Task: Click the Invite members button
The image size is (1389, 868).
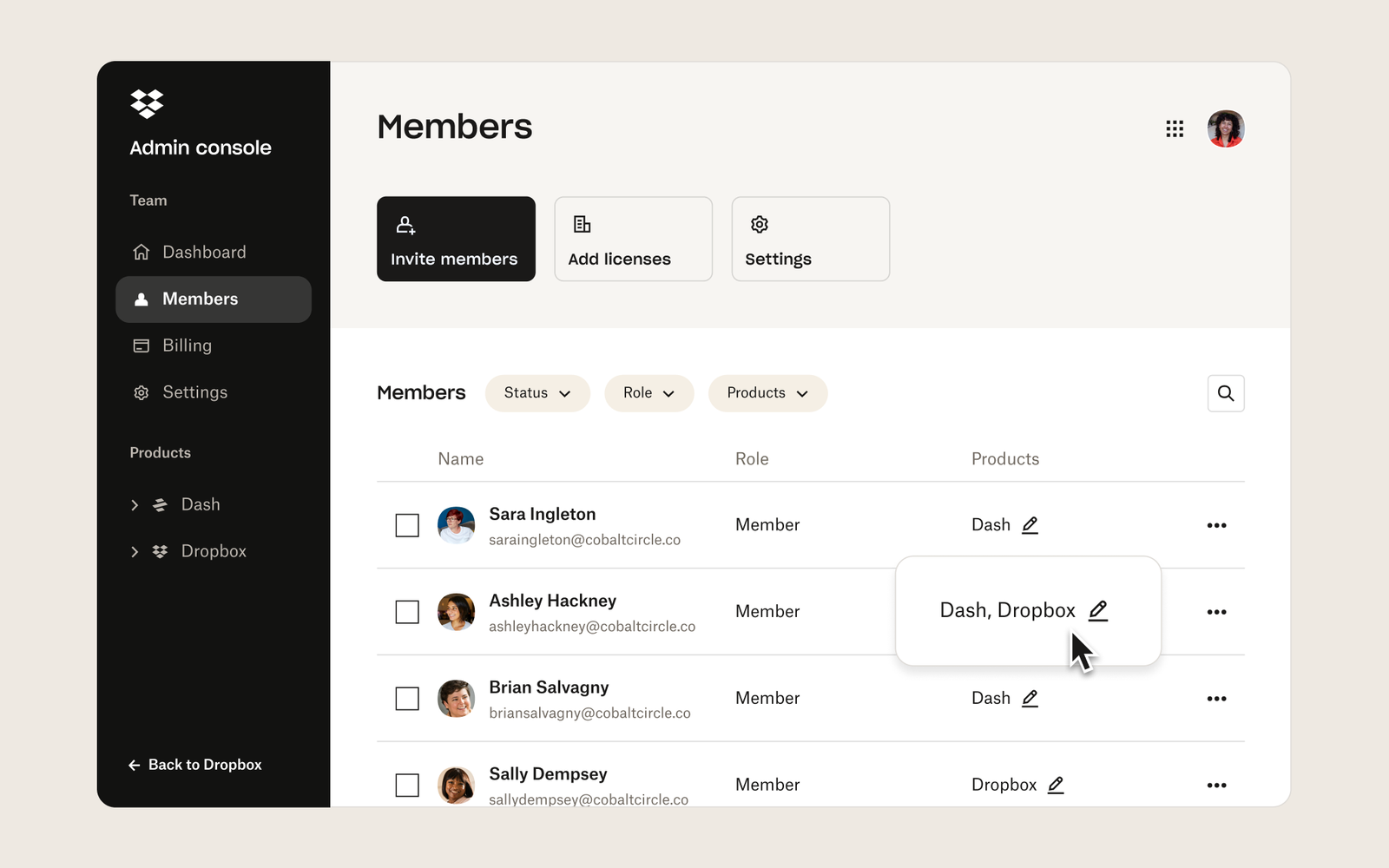Action: tap(456, 239)
